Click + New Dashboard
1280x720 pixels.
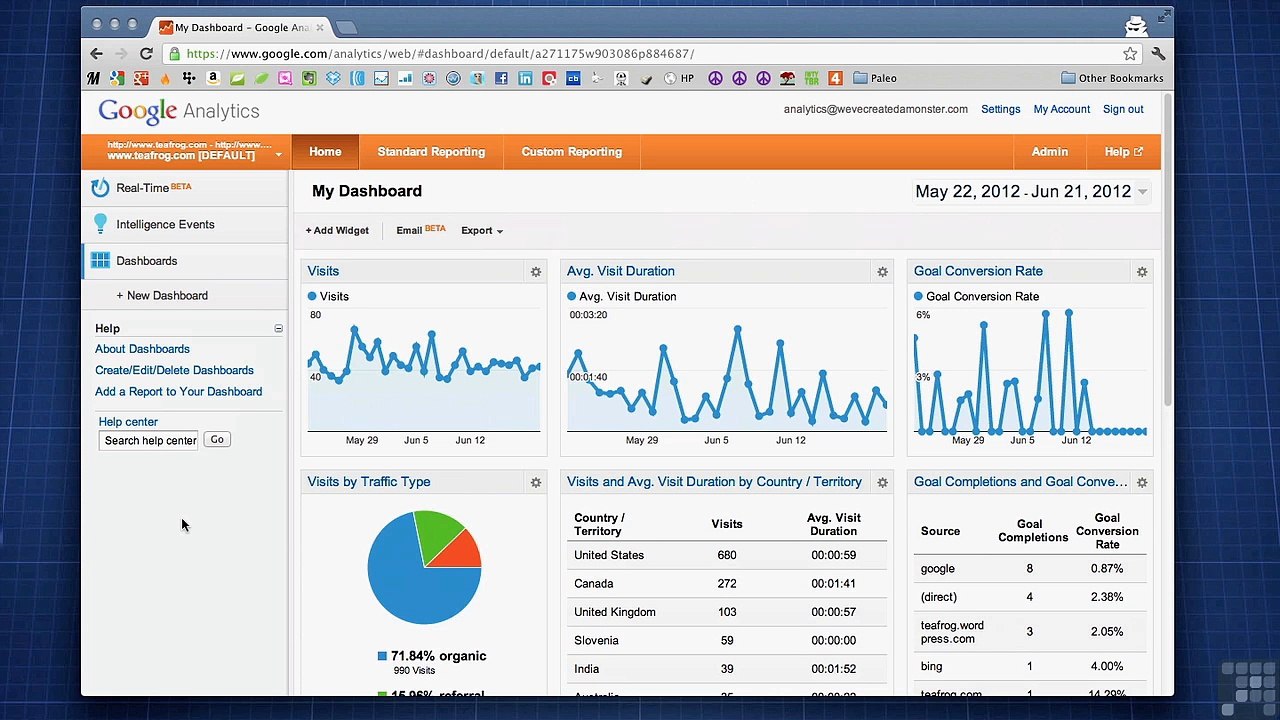tap(162, 296)
